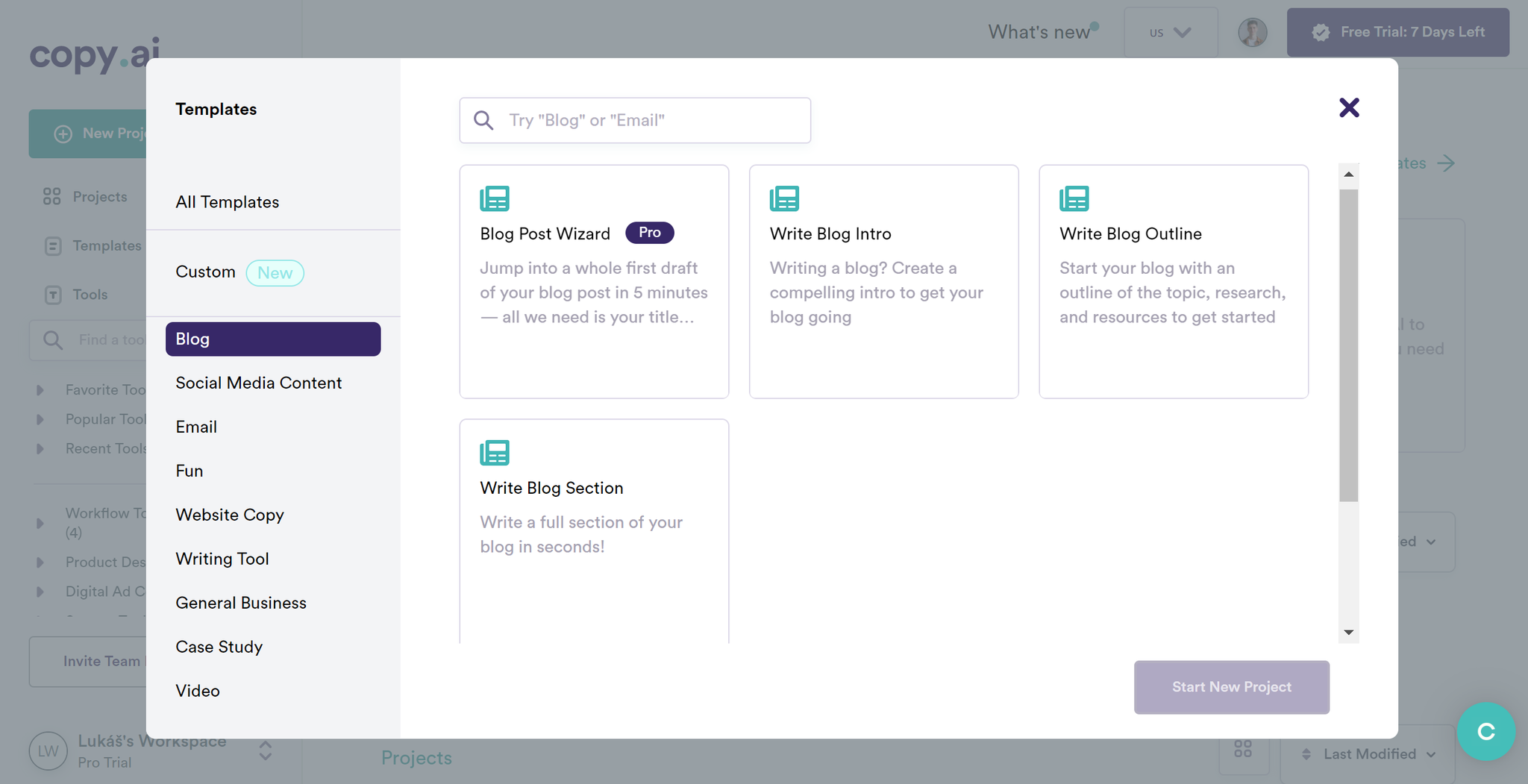
Task: Open the US language dropdown
Action: point(1171,33)
